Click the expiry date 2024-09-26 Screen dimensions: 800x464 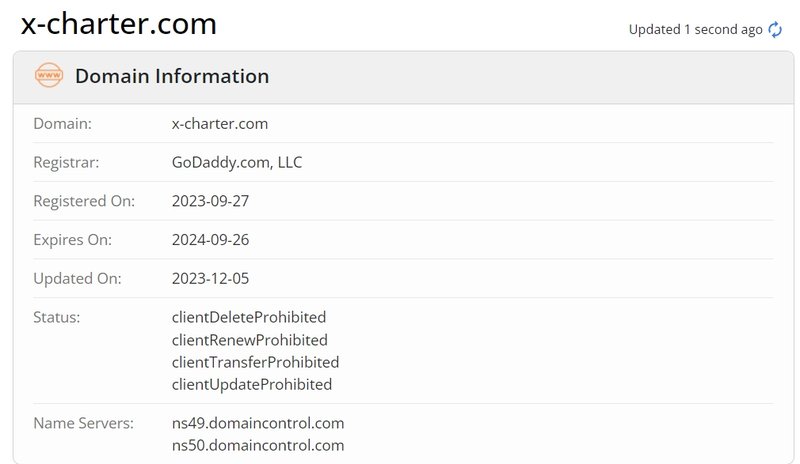[x=210, y=240]
